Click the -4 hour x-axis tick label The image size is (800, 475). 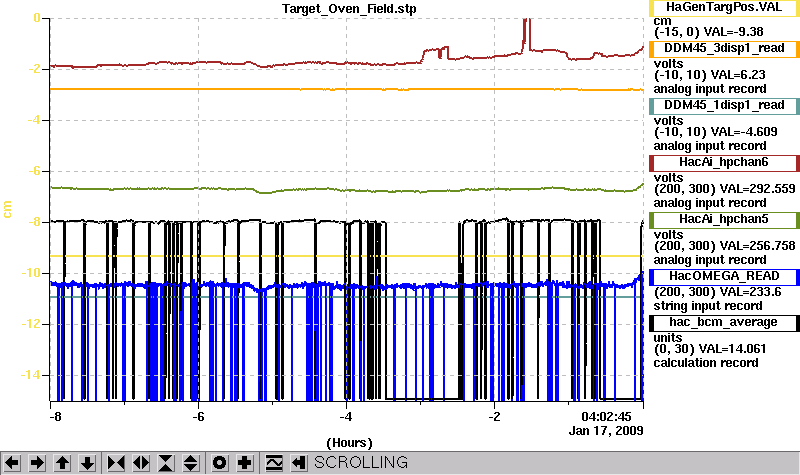[346, 417]
